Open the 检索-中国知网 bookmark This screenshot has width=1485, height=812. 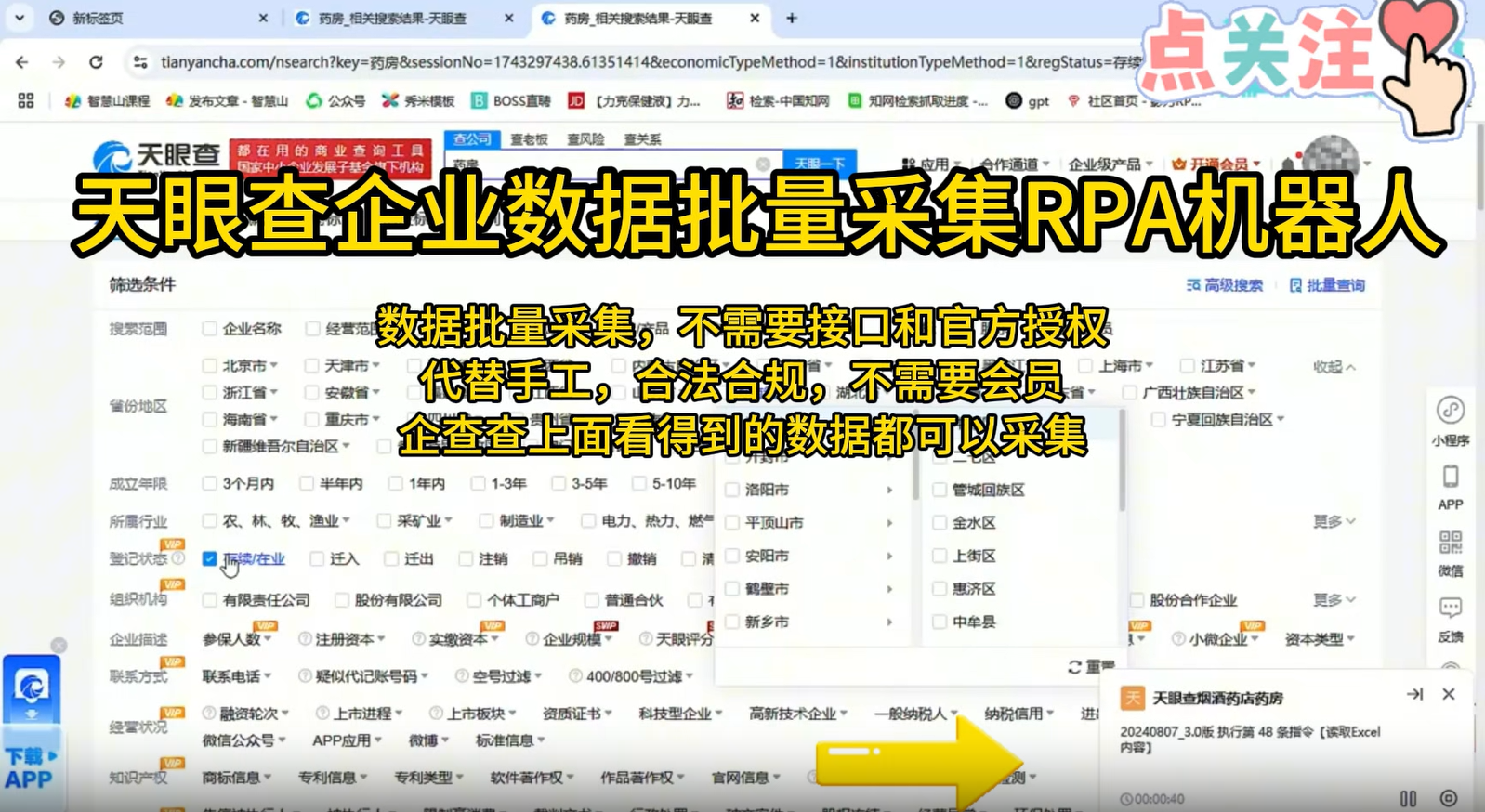pos(778,100)
